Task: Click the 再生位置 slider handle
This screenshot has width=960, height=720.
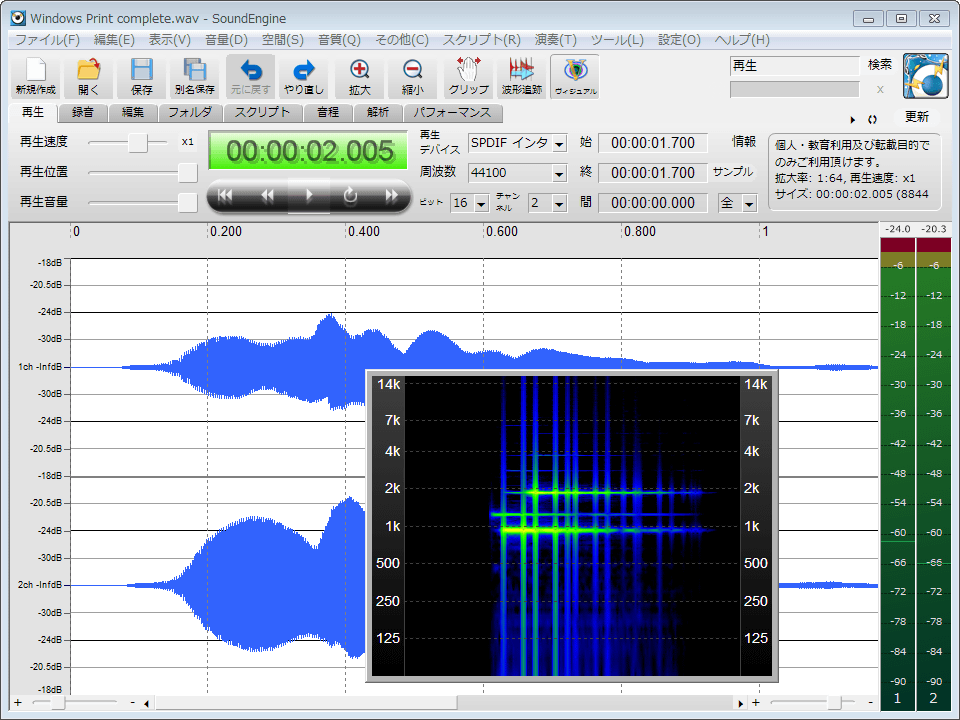Action: 187,173
